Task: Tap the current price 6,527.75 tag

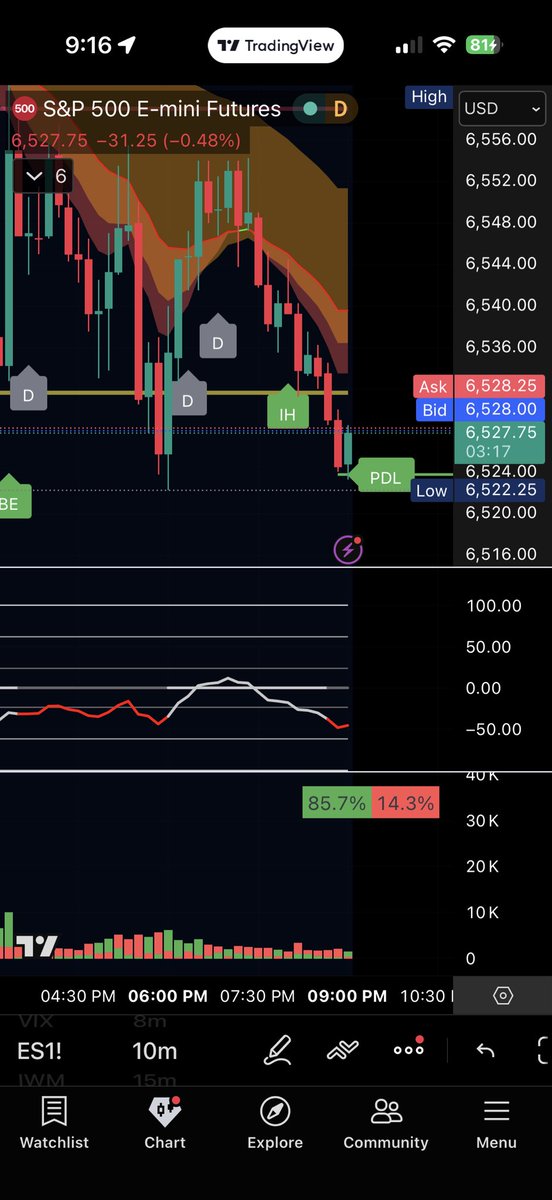Action: click(498, 441)
